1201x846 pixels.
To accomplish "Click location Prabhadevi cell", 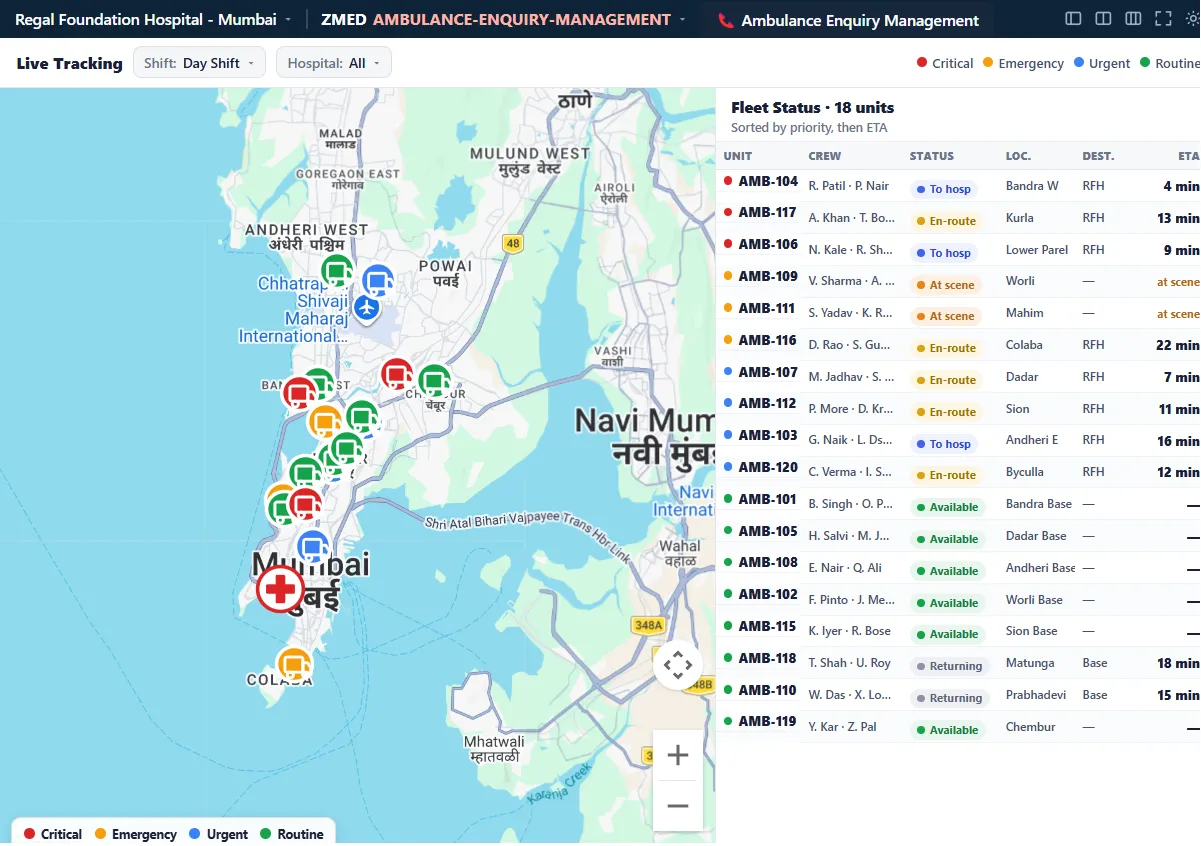I will 1036,694.
